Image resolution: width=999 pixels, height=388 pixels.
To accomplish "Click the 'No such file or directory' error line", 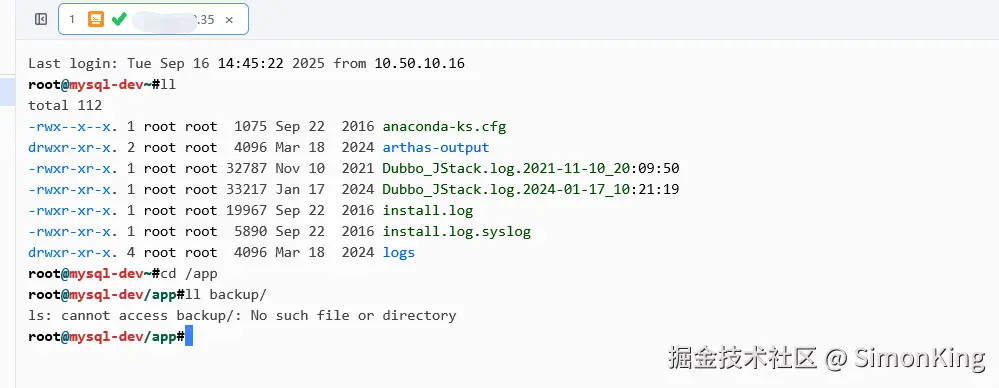I will pyautogui.click(x=242, y=316).
